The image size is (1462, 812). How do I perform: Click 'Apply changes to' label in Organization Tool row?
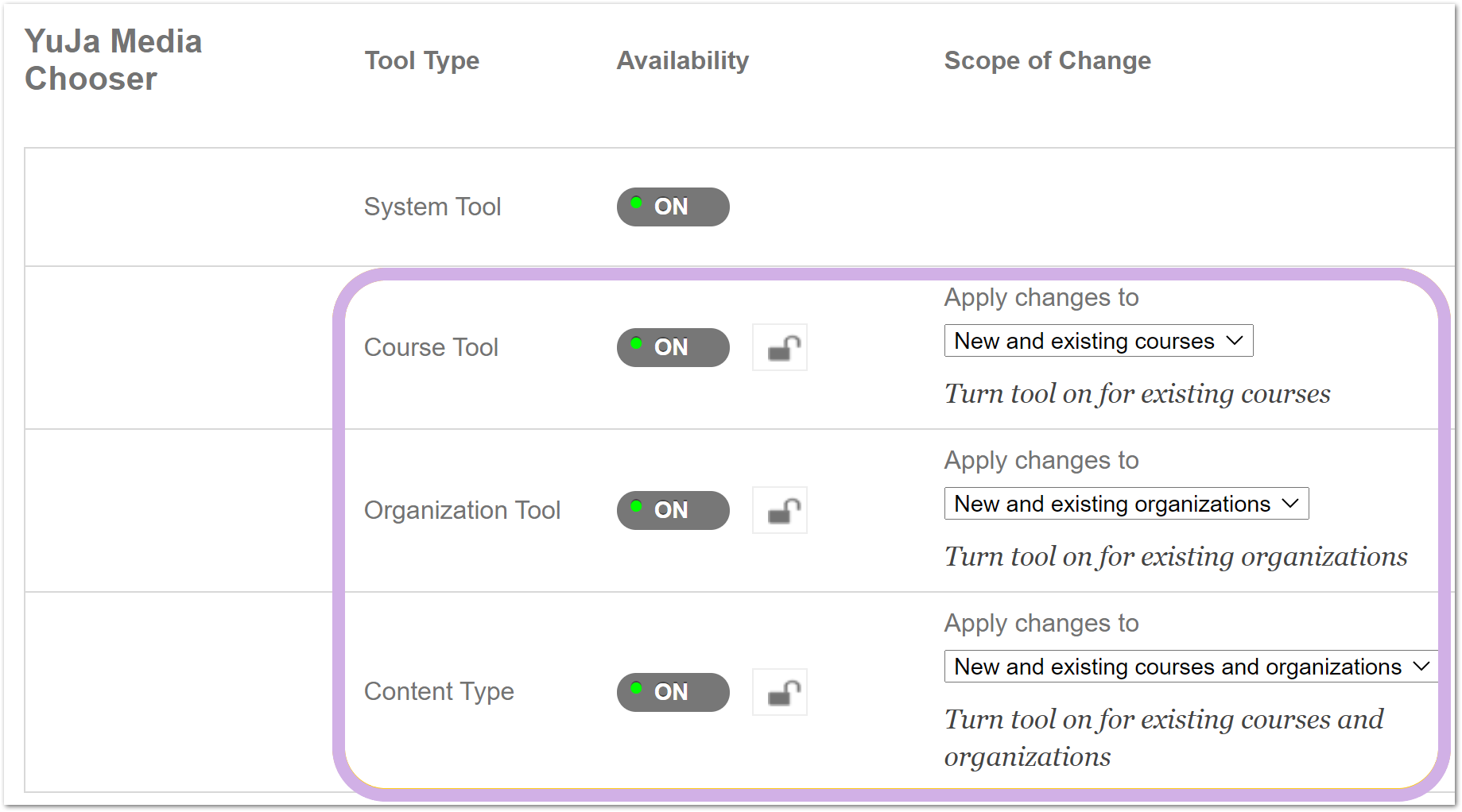point(1041,461)
